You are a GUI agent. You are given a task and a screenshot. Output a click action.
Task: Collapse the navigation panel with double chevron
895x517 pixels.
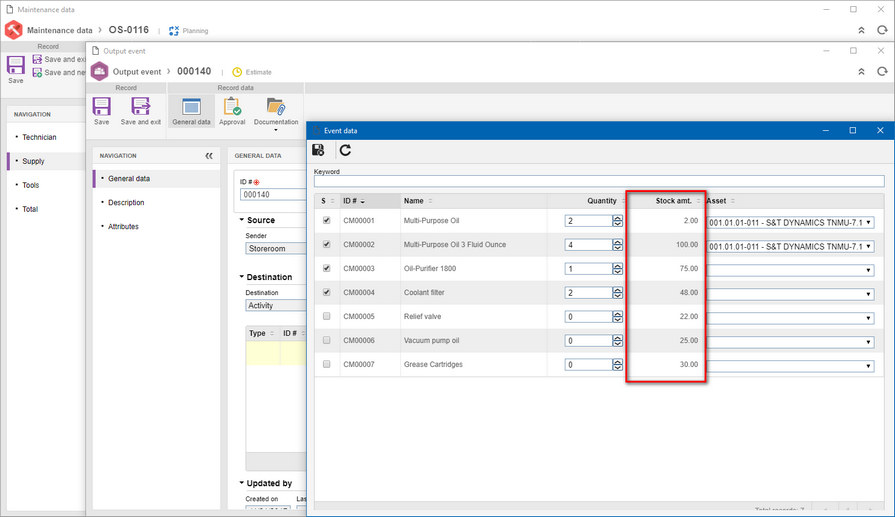[x=209, y=156]
